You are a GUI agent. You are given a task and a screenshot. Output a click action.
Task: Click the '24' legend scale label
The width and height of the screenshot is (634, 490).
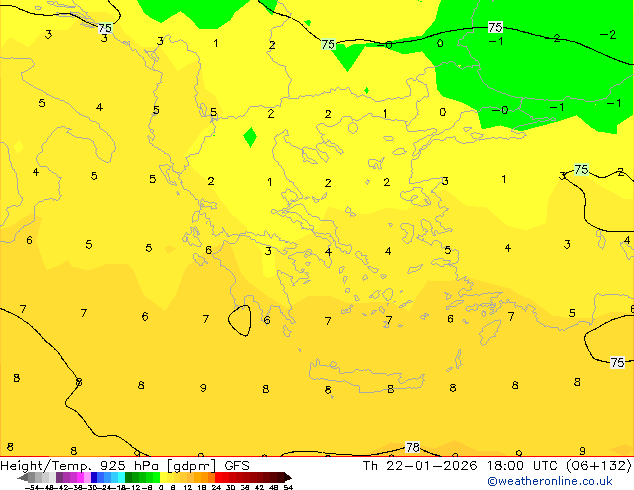[216, 488]
